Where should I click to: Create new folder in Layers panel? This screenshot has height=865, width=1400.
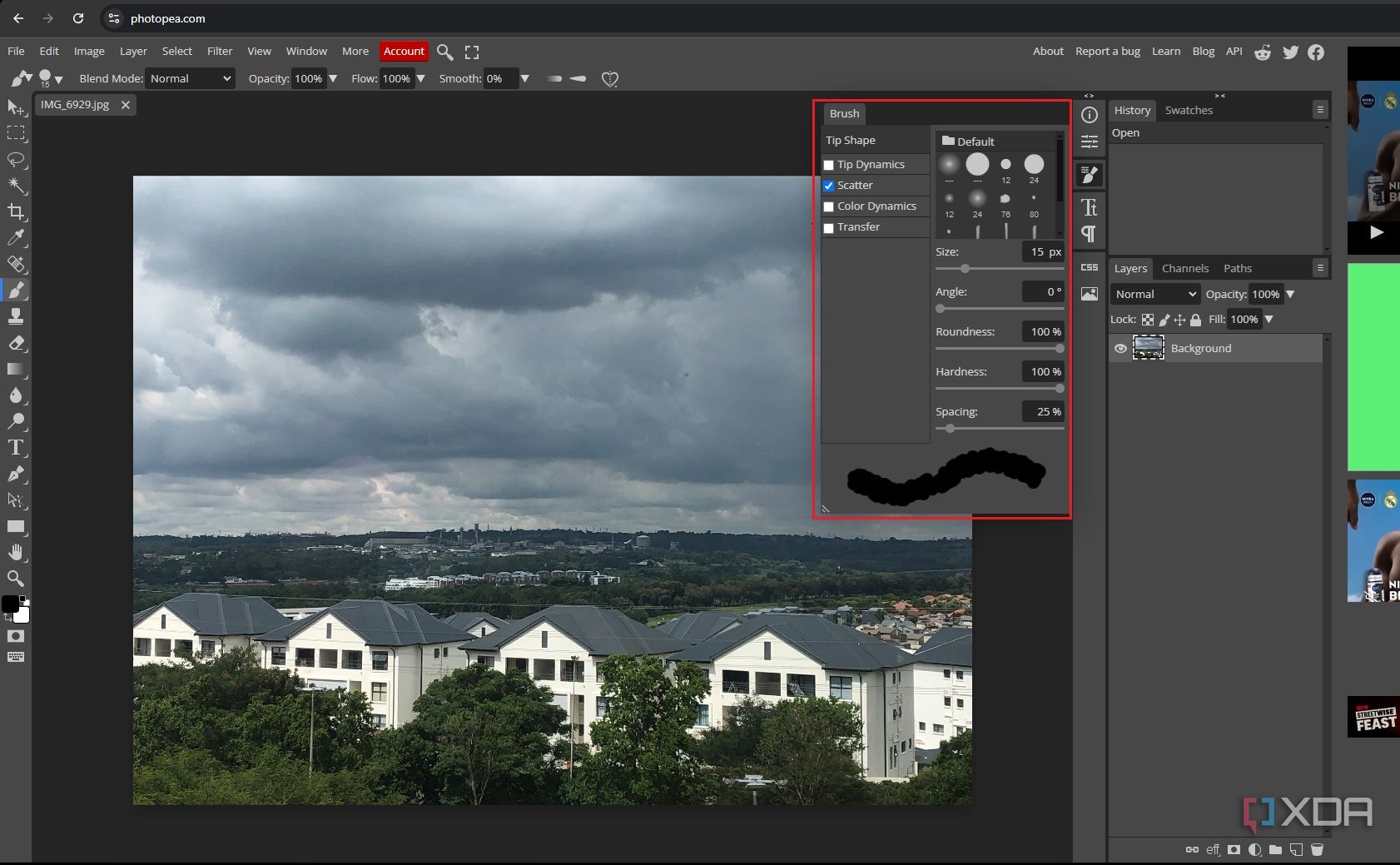tap(1275, 850)
